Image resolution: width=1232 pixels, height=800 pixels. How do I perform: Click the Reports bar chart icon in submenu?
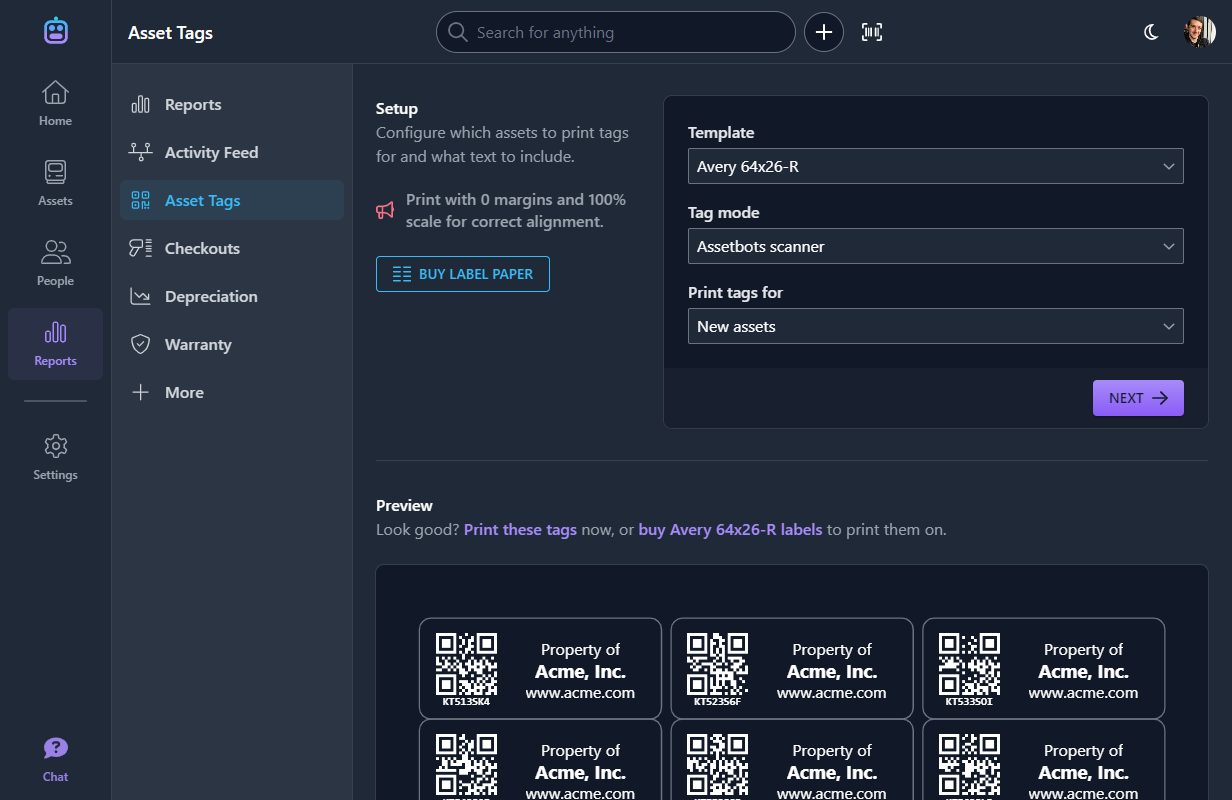[x=141, y=105]
